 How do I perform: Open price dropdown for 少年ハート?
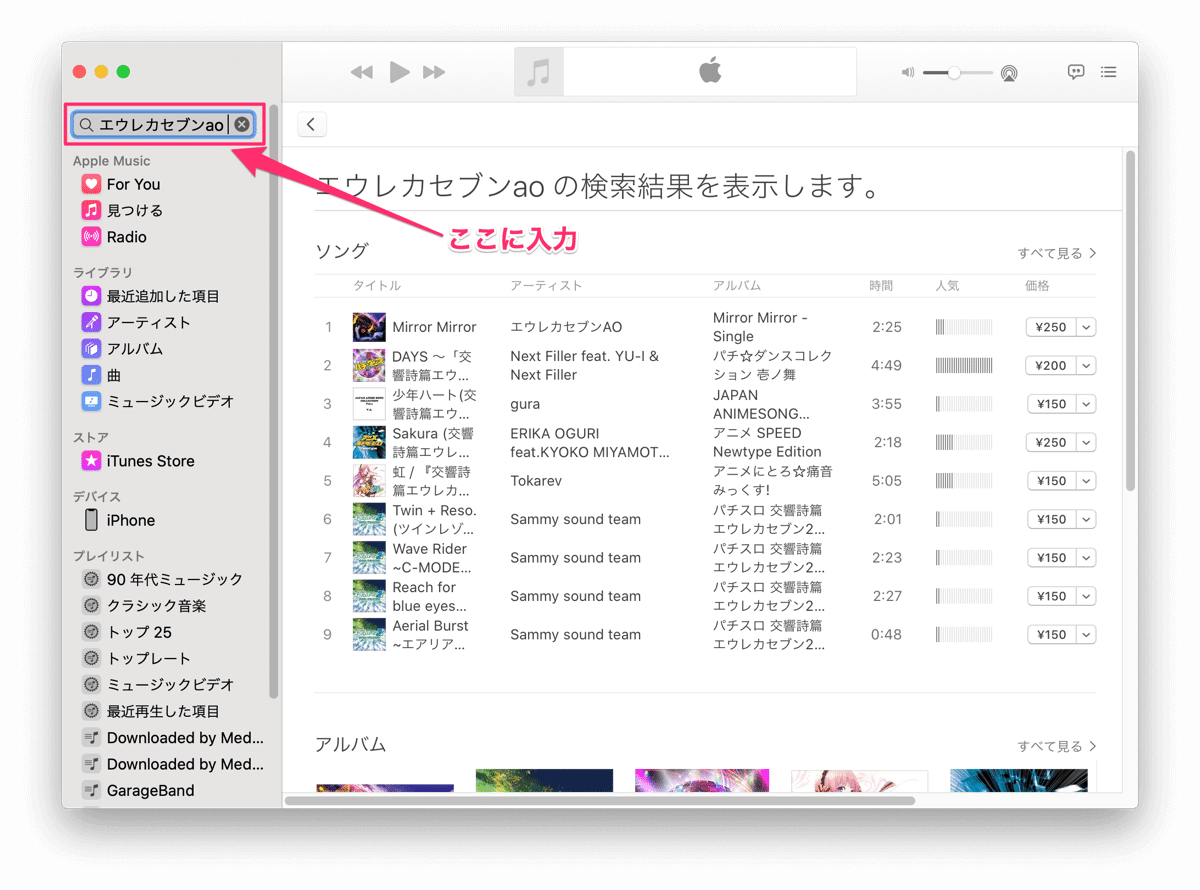[1086, 404]
